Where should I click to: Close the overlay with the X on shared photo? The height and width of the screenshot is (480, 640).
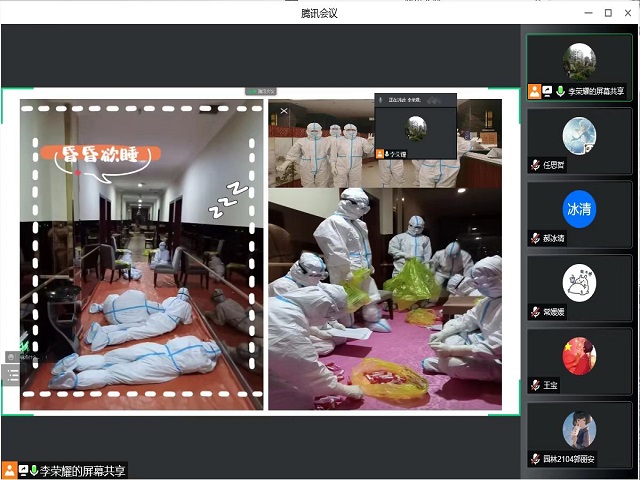point(284,111)
